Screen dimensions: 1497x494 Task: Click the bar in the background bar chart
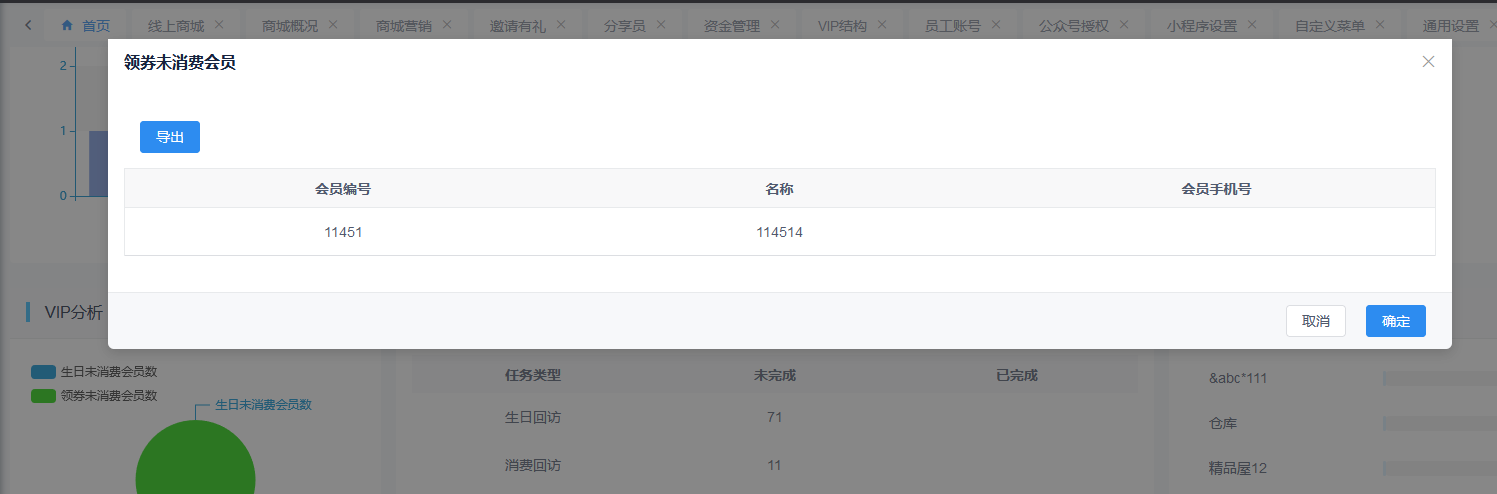point(99,164)
